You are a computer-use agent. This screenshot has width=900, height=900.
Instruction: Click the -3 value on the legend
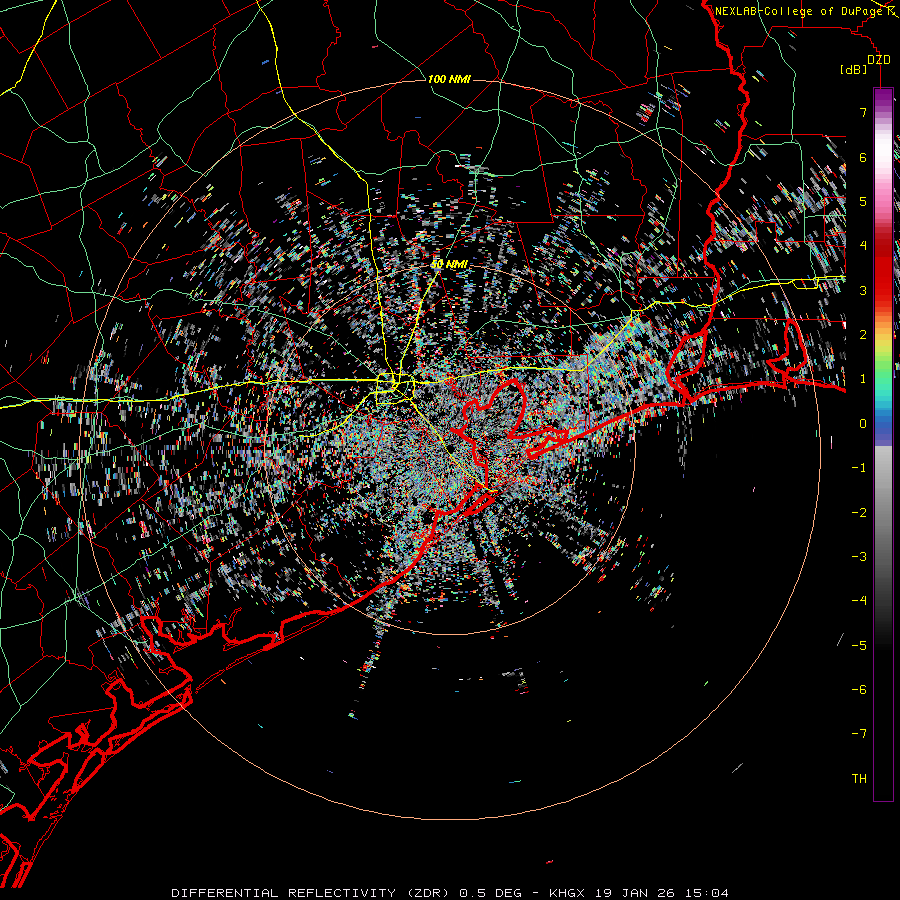859,557
